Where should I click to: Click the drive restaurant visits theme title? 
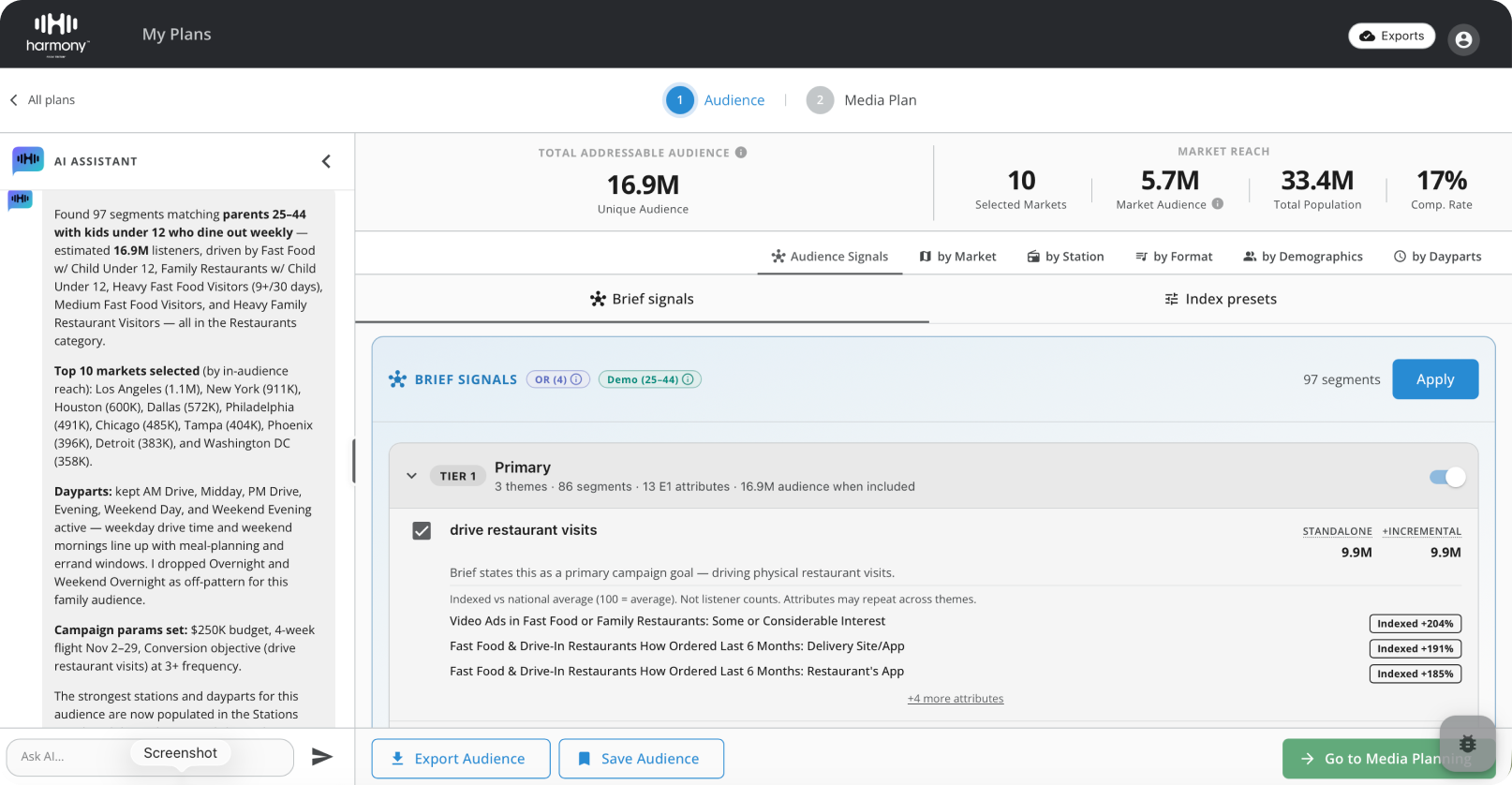click(x=524, y=530)
